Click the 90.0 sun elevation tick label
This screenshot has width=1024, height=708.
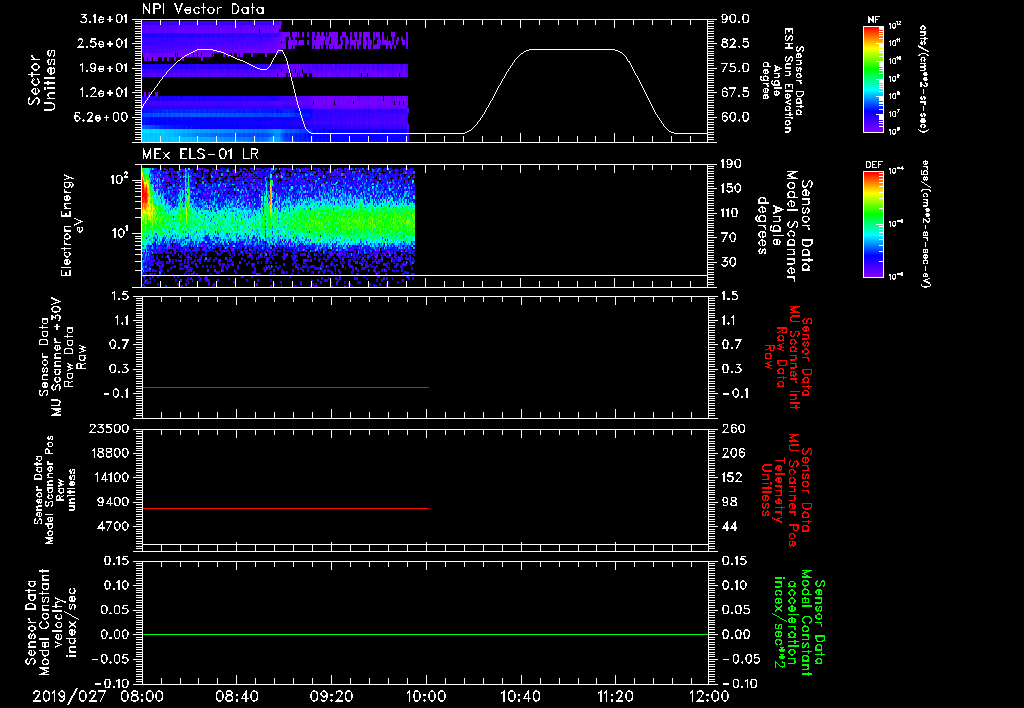tap(735, 19)
